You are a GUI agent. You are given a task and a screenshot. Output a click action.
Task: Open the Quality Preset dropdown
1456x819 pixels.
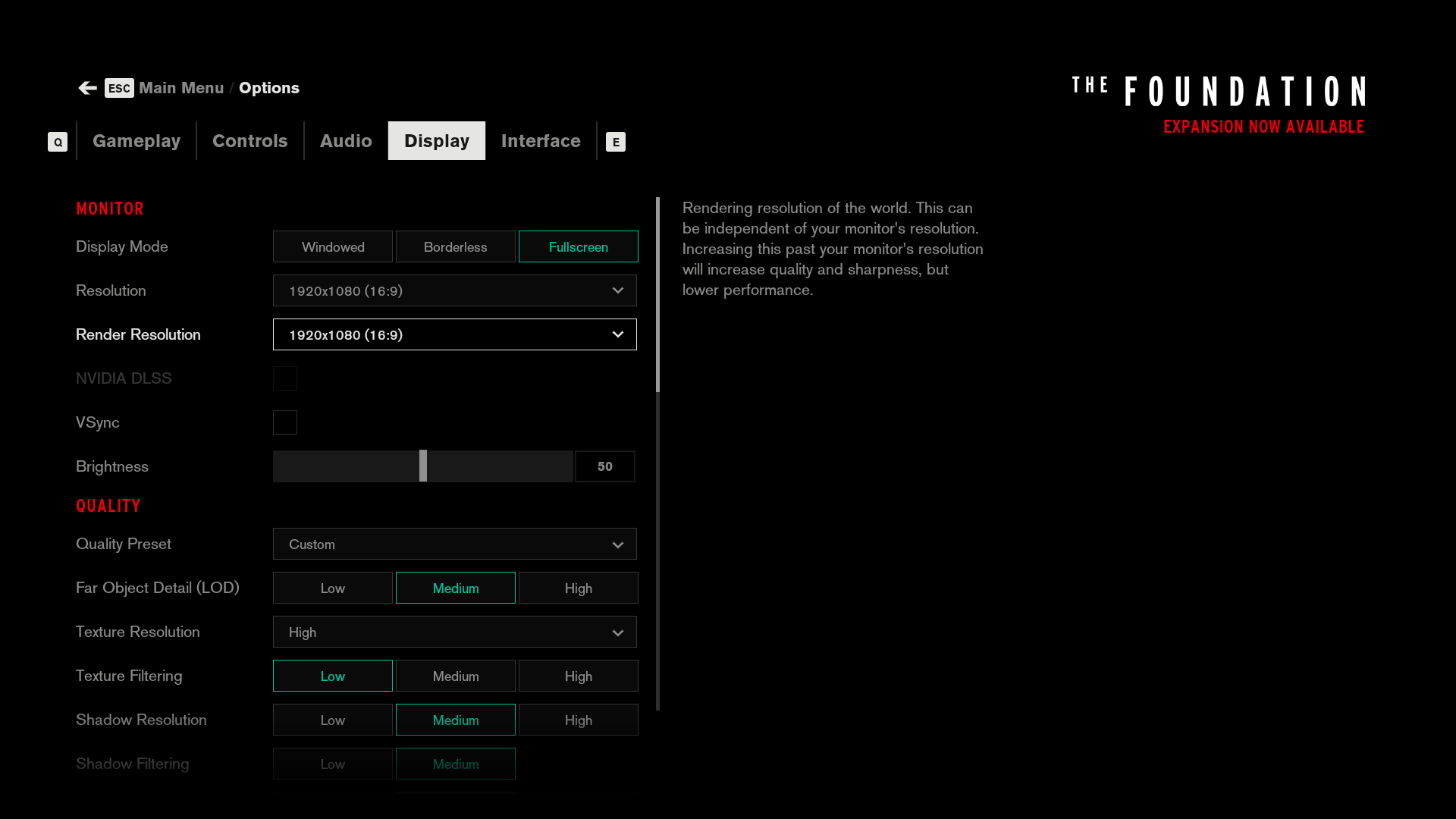point(455,544)
